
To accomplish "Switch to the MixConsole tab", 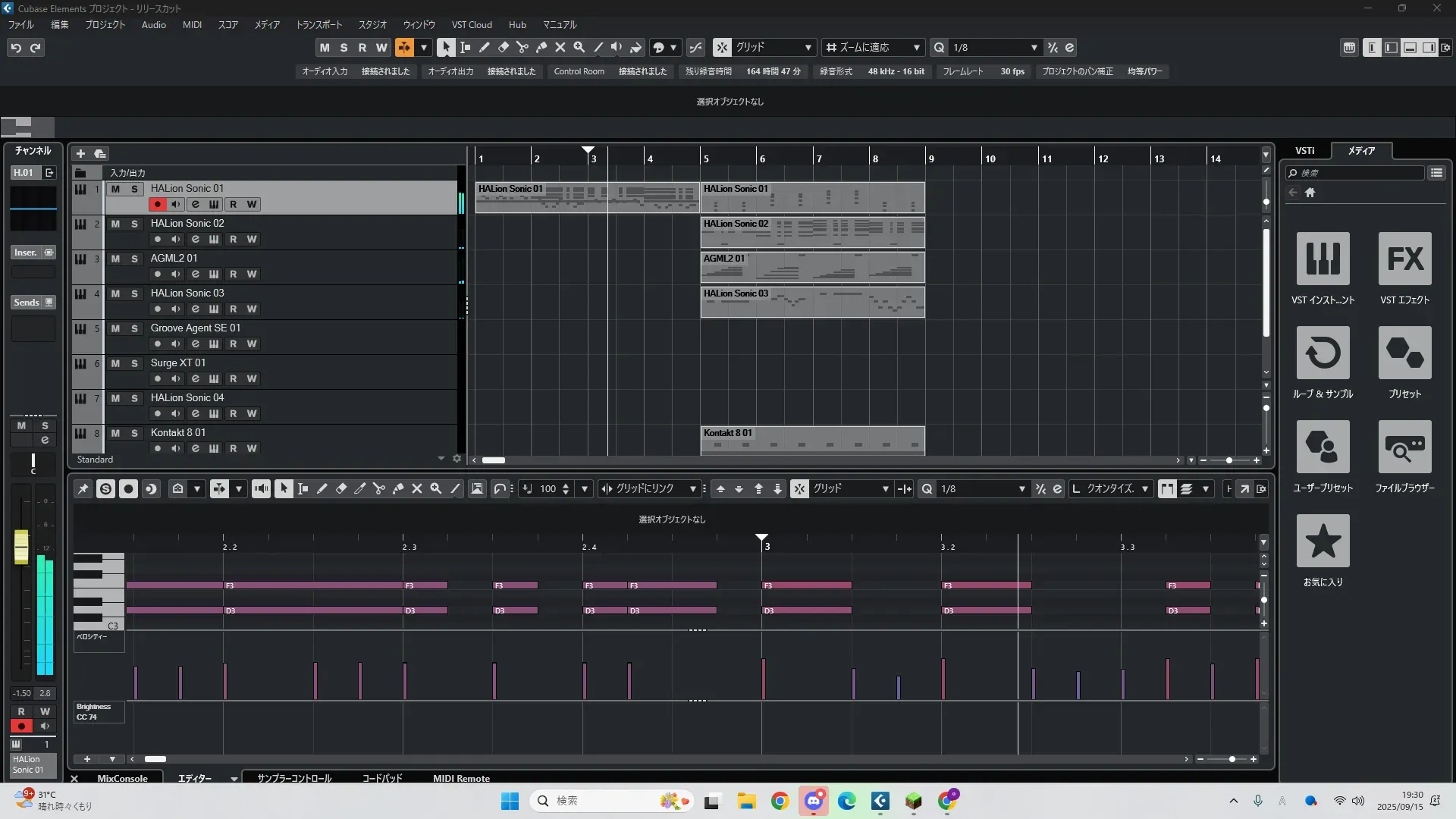I will (122, 778).
